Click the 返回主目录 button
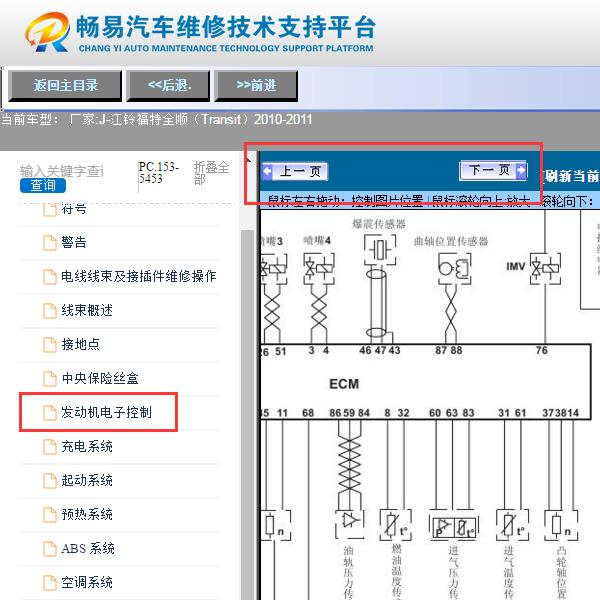This screenshot has height=600, width=600. (65, 86)
